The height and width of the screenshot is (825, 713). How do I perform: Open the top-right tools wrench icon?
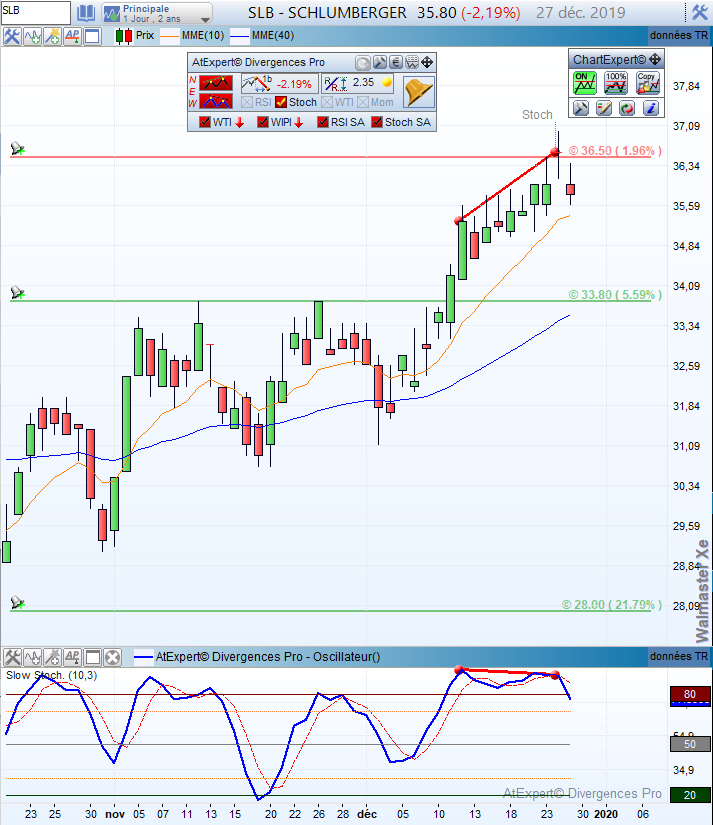tap(700, 12)
